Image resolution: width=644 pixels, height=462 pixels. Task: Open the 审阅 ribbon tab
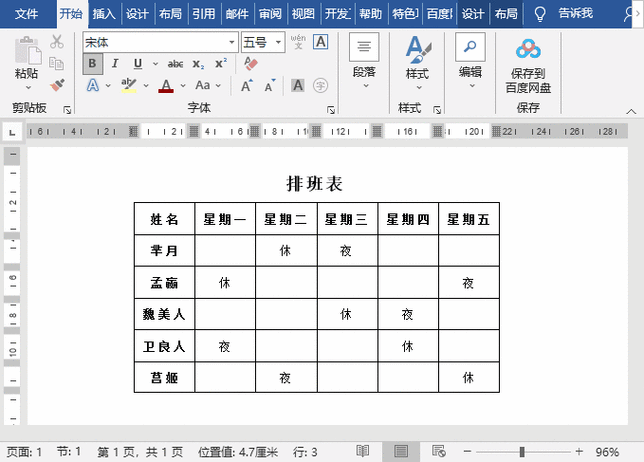pyautogui.click(x=270, y=14)
